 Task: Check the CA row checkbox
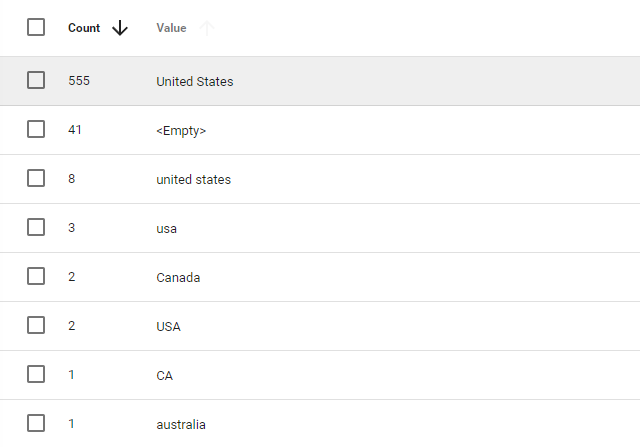[x=36, y=374]
